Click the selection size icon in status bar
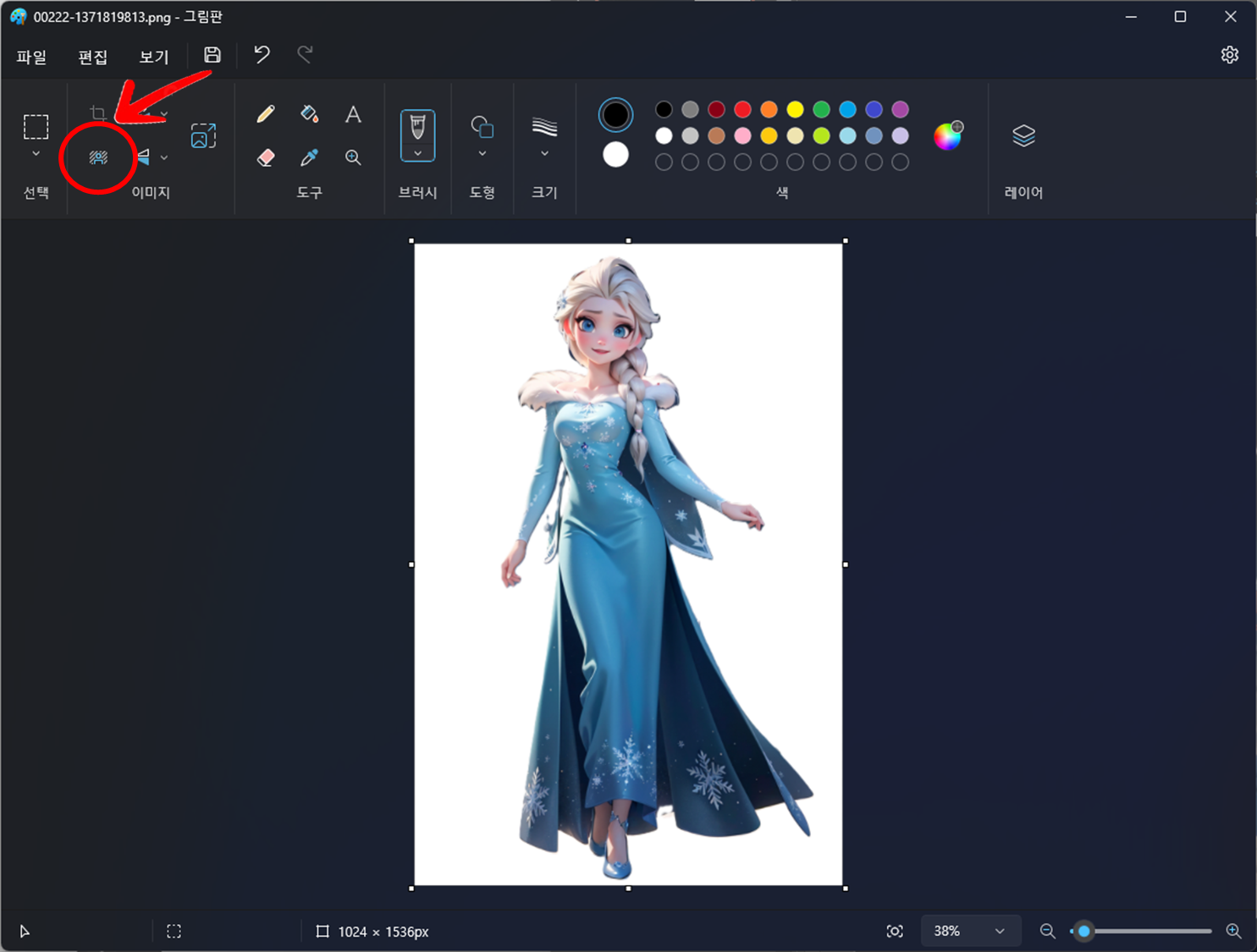The width and height of the screenshot is (1257, 952). point(174,931)
